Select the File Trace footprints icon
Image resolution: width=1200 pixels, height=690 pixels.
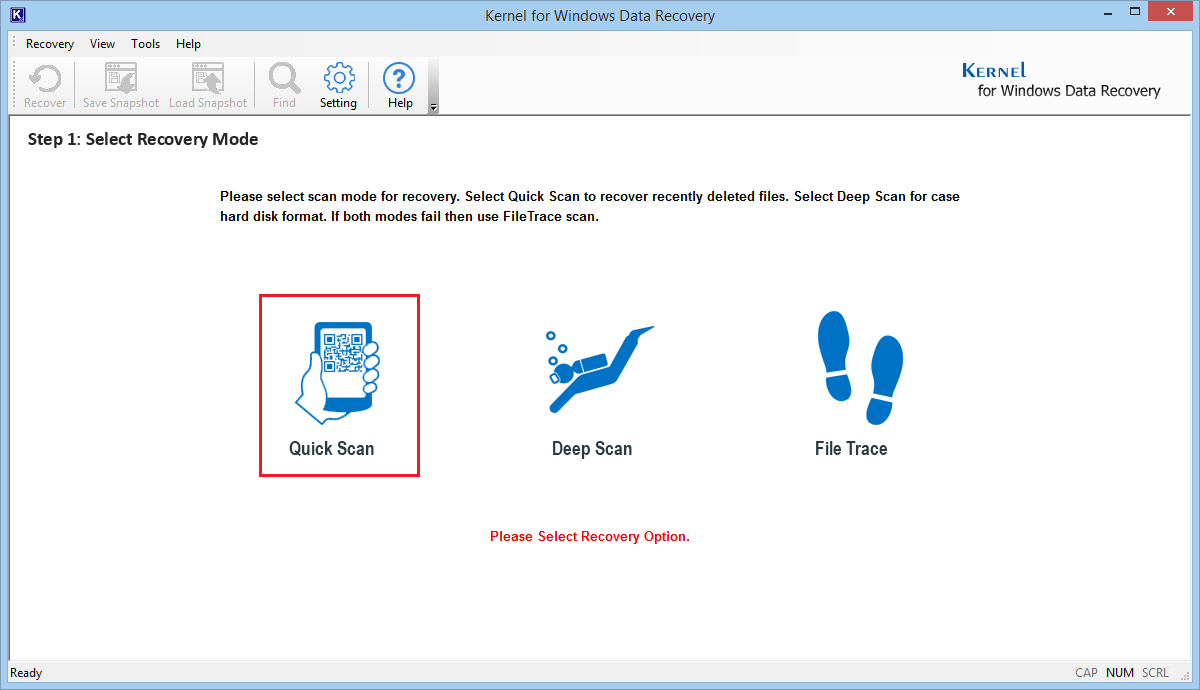tap(859, 367)
